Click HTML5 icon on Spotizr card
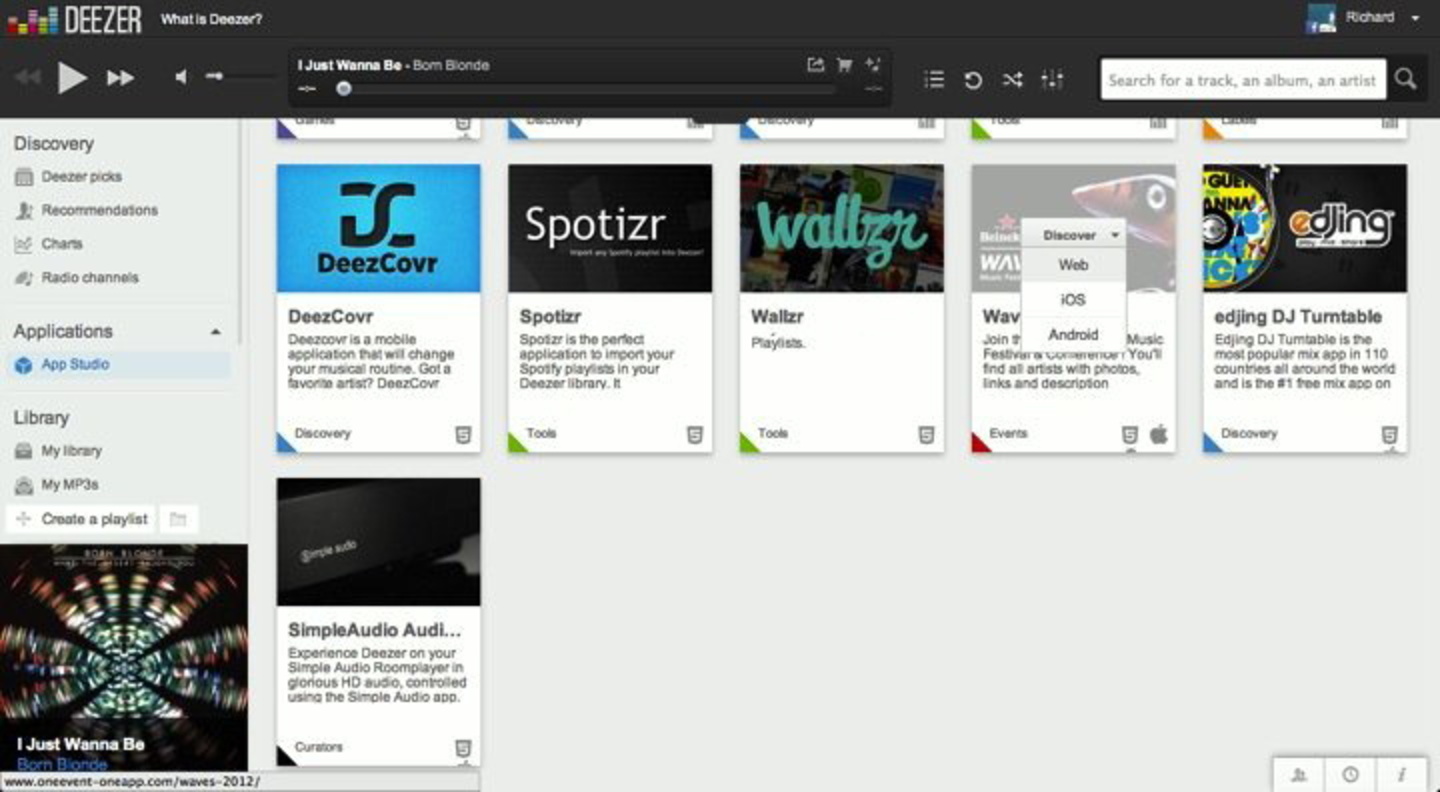The image size is (1440, 792). point(695,435)
